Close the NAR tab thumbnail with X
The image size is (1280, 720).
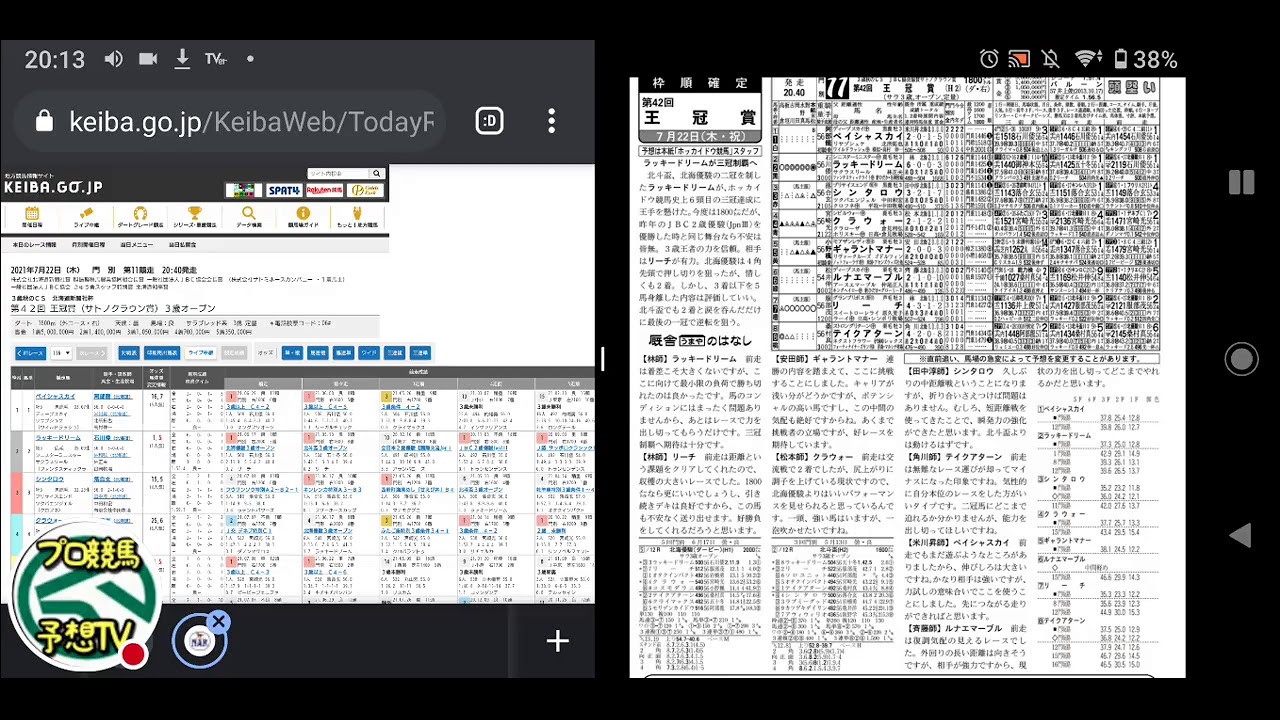[218, 622]
